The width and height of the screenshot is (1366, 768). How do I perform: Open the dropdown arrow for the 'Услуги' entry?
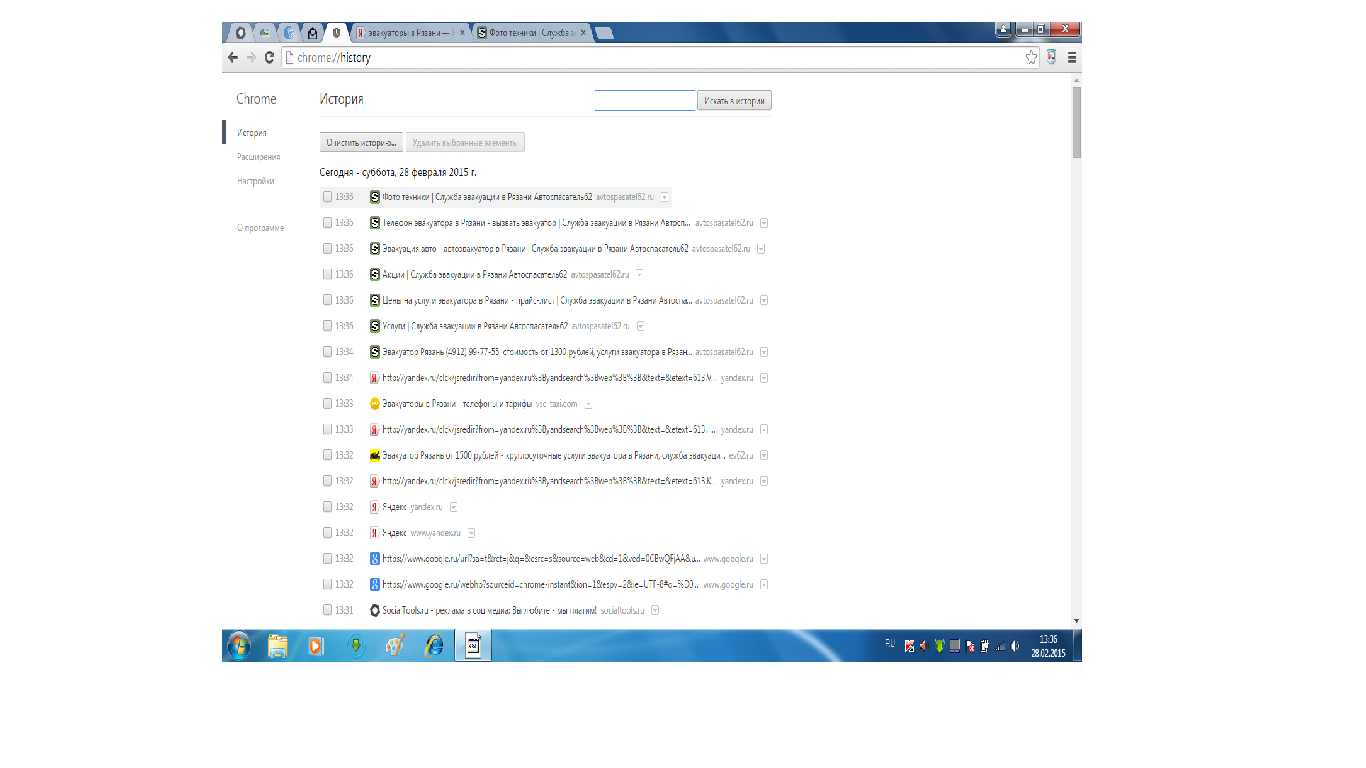click(641, 326)
